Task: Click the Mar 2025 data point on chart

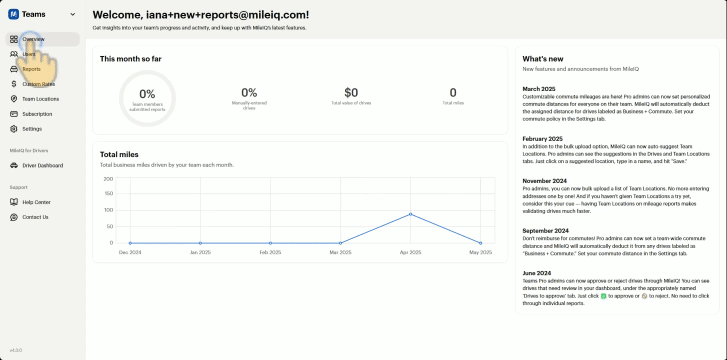Action: point(340,243)
